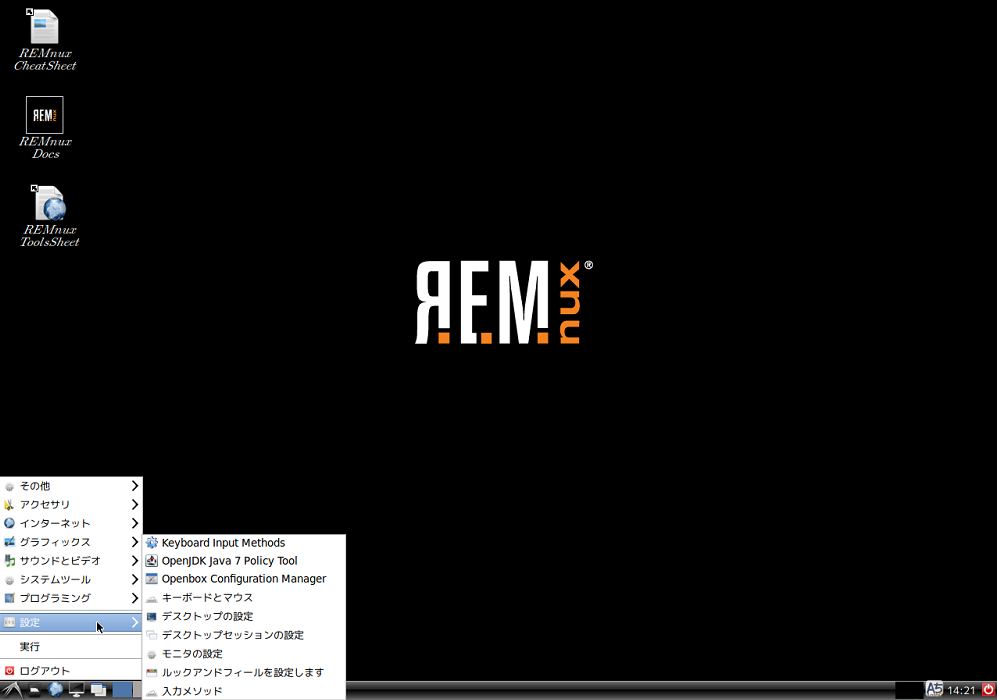
Task: Expand the グラフィックス submenu
Action: (71, 542)
